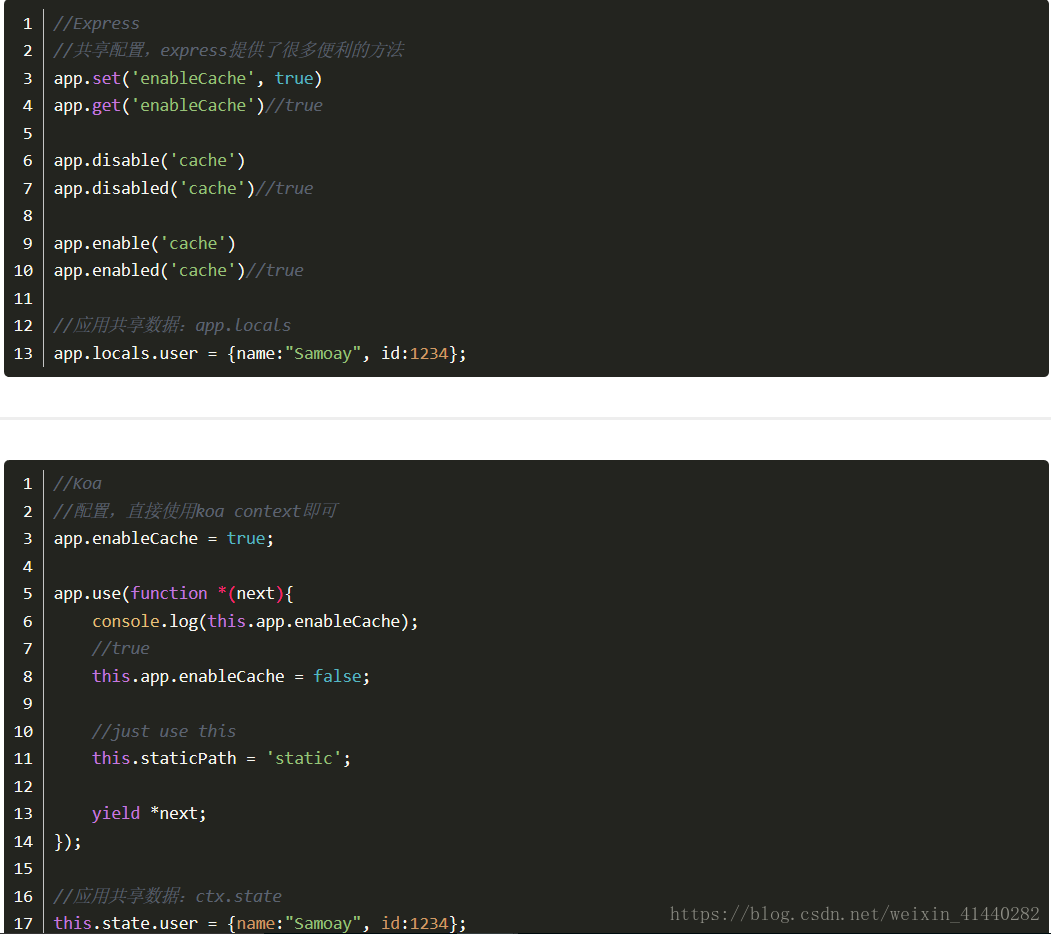Click the line app.enable('cache')
The height and width of the screenshot is (934, 1051).
pos(145,243)
